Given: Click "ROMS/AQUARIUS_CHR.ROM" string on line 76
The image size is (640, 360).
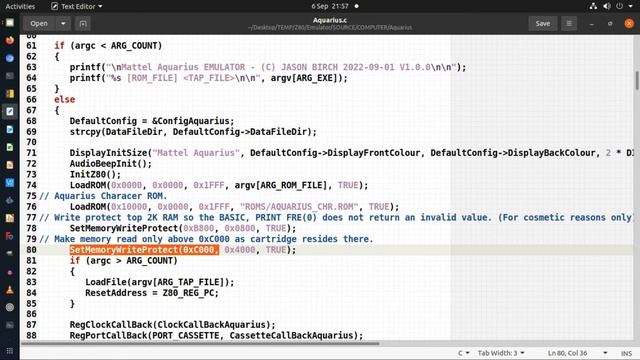Looking at the screenshot, I should [299, 207].
